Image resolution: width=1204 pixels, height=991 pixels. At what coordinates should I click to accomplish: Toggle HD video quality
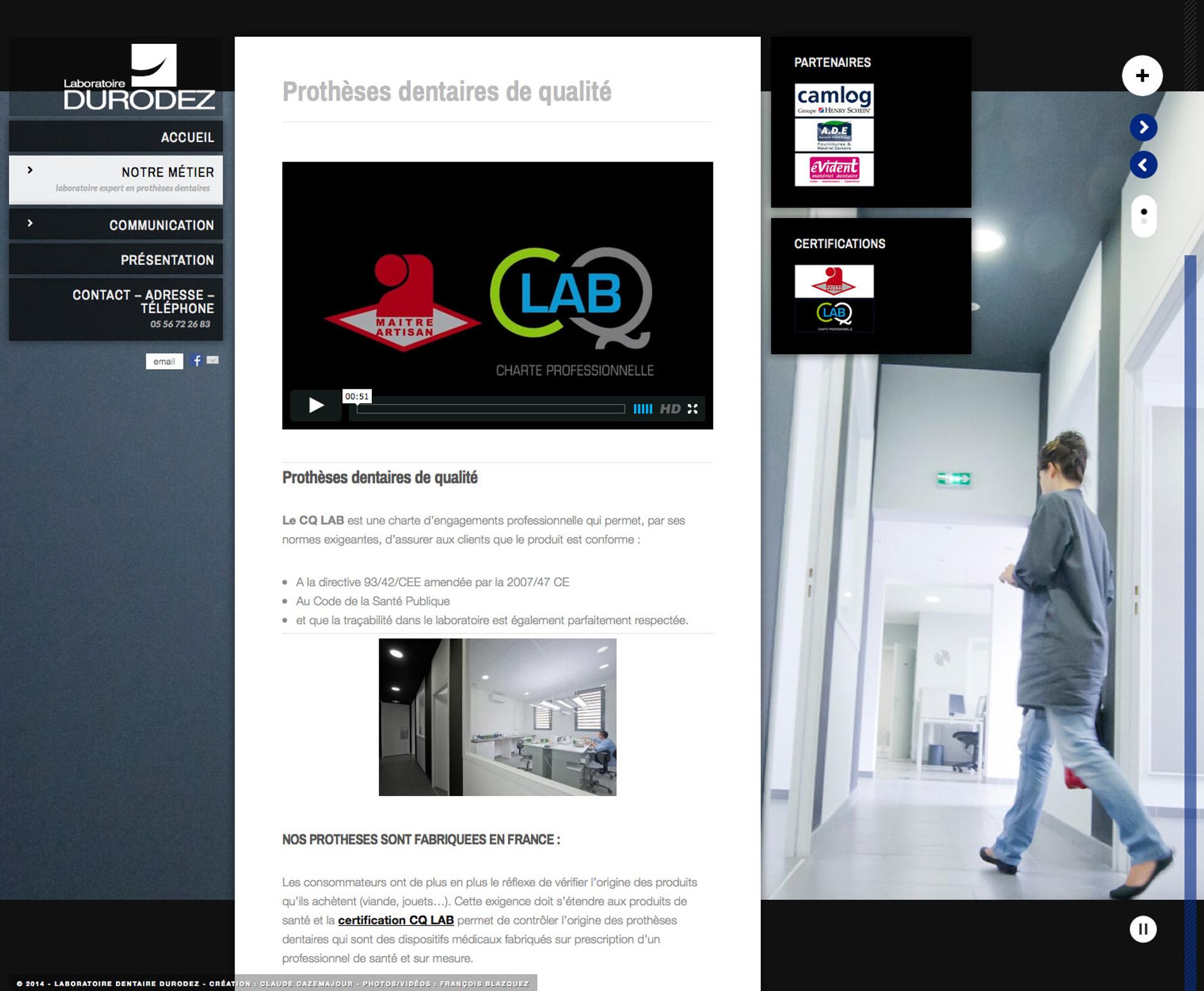click(x=670, y=409)
